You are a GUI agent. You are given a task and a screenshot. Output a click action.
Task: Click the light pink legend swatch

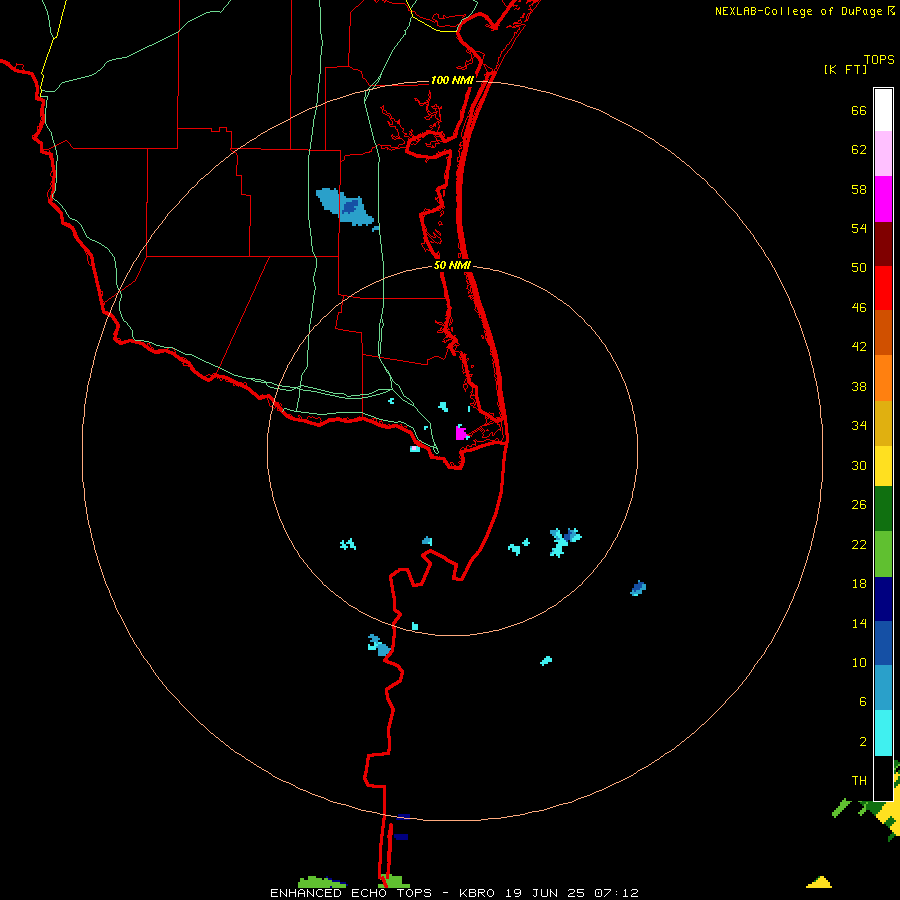883,154
